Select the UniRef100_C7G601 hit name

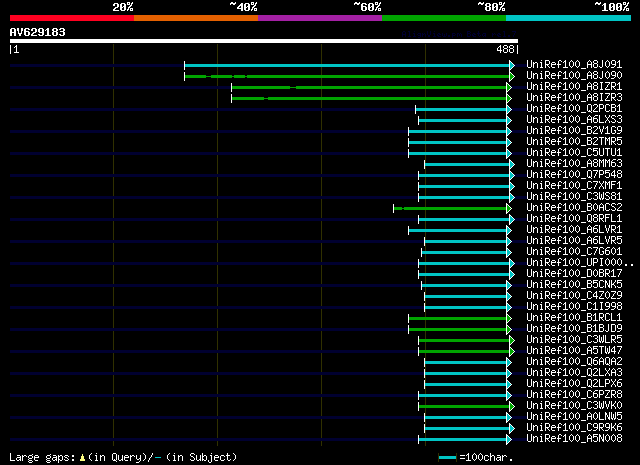click(574, 251)
